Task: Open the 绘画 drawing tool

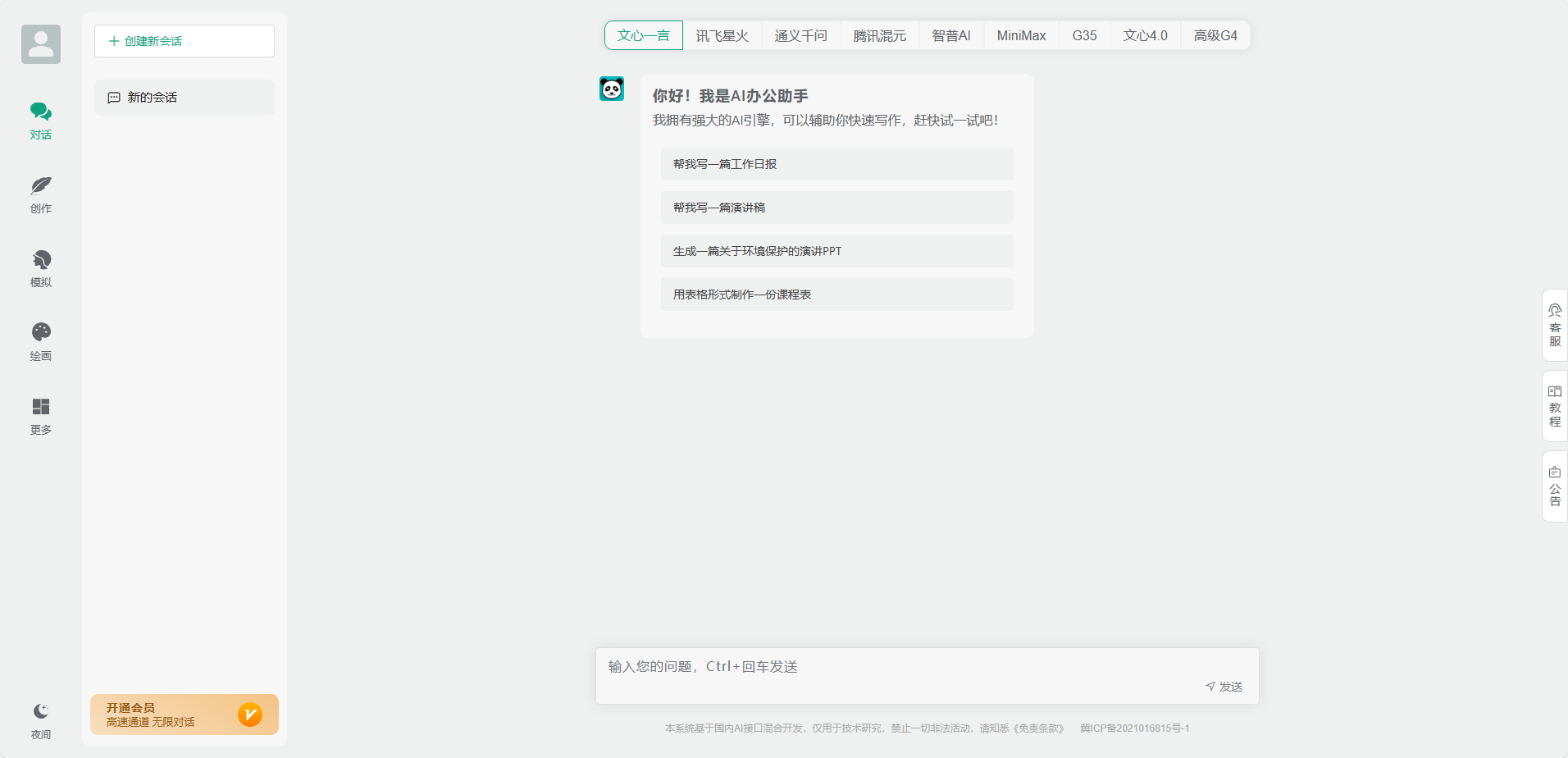Action: point(40,341)
